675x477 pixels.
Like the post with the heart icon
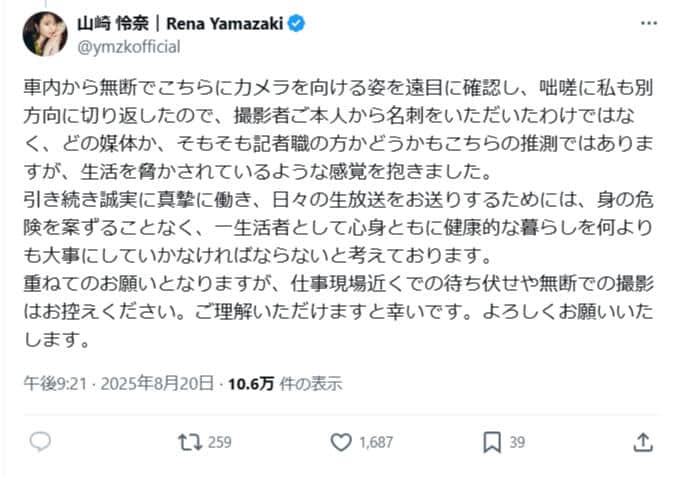click(341, 441)
